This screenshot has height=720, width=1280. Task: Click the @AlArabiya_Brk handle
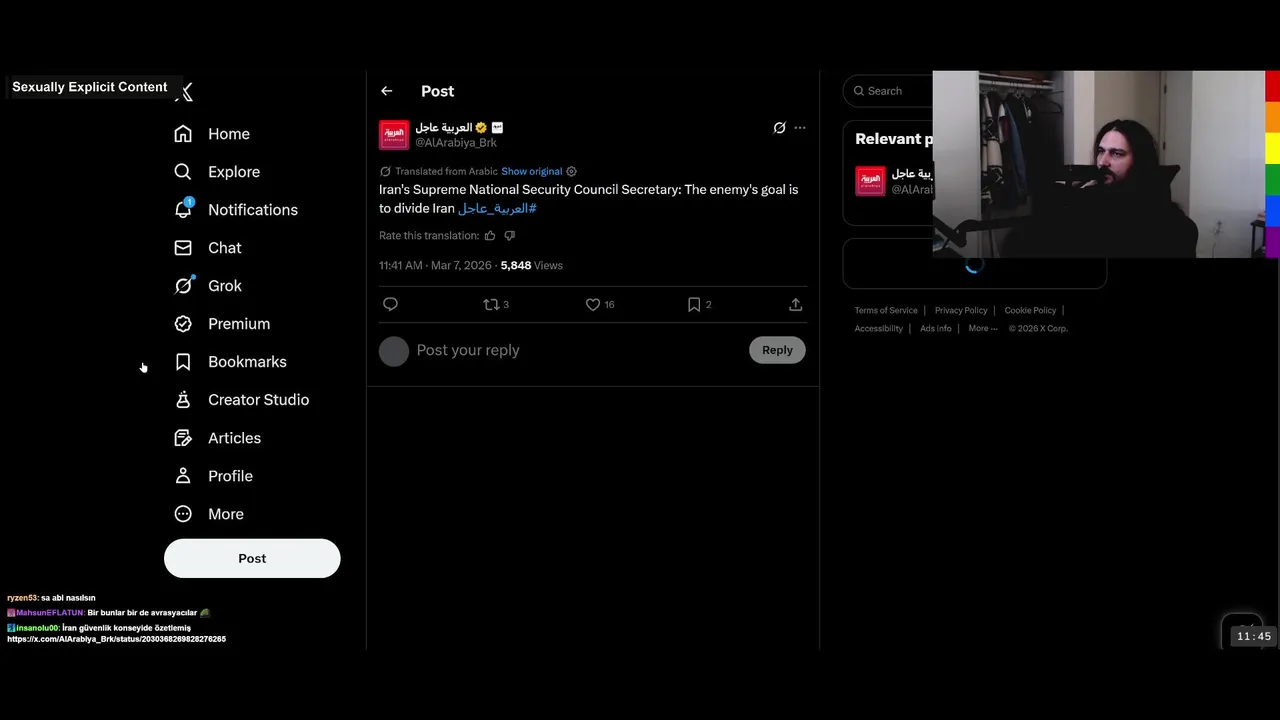(x=456, y=143)
